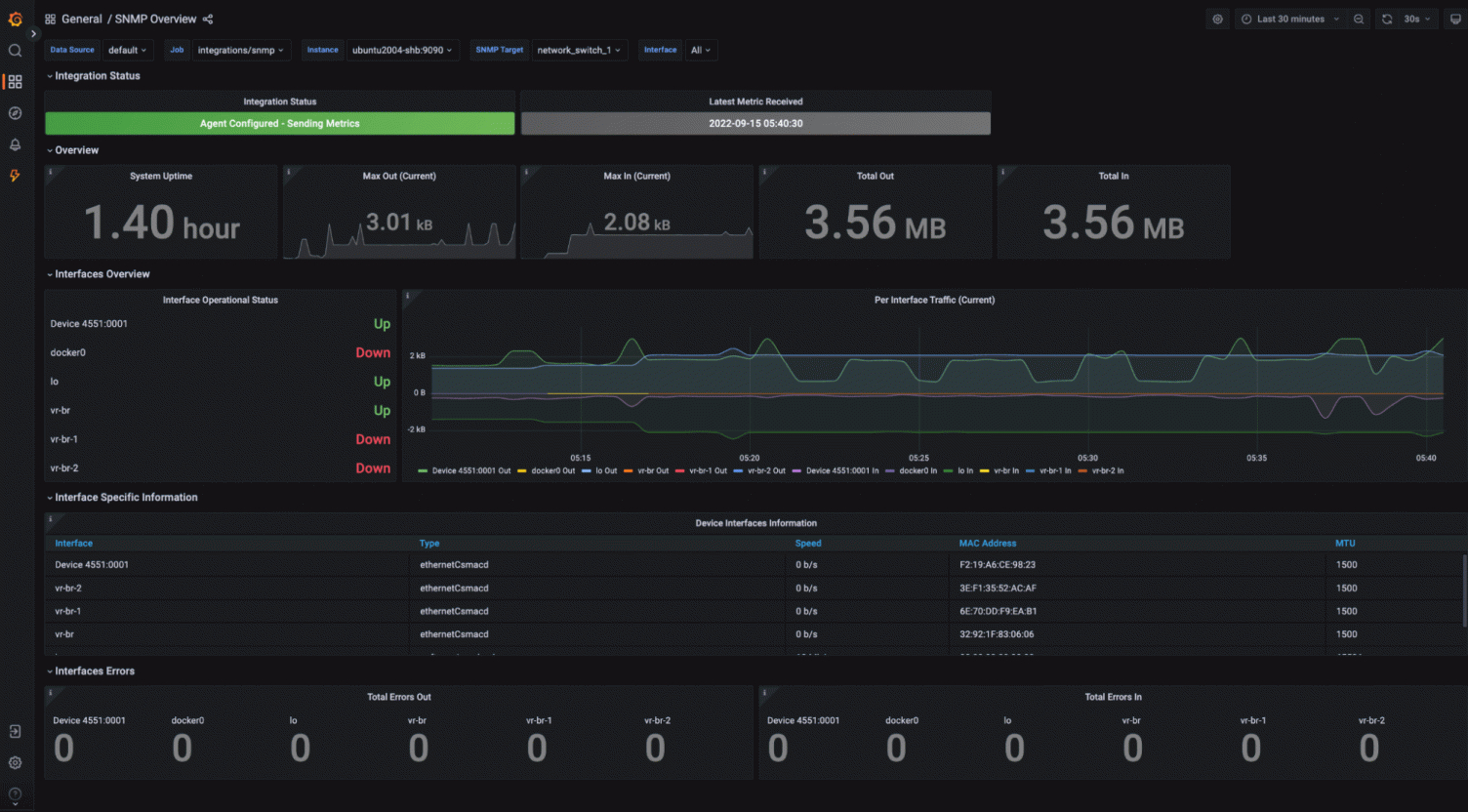Open the SNMP Target dropdown
Image resolution: width=1468 pixels, height=812 pixels.
pos(580,50)
